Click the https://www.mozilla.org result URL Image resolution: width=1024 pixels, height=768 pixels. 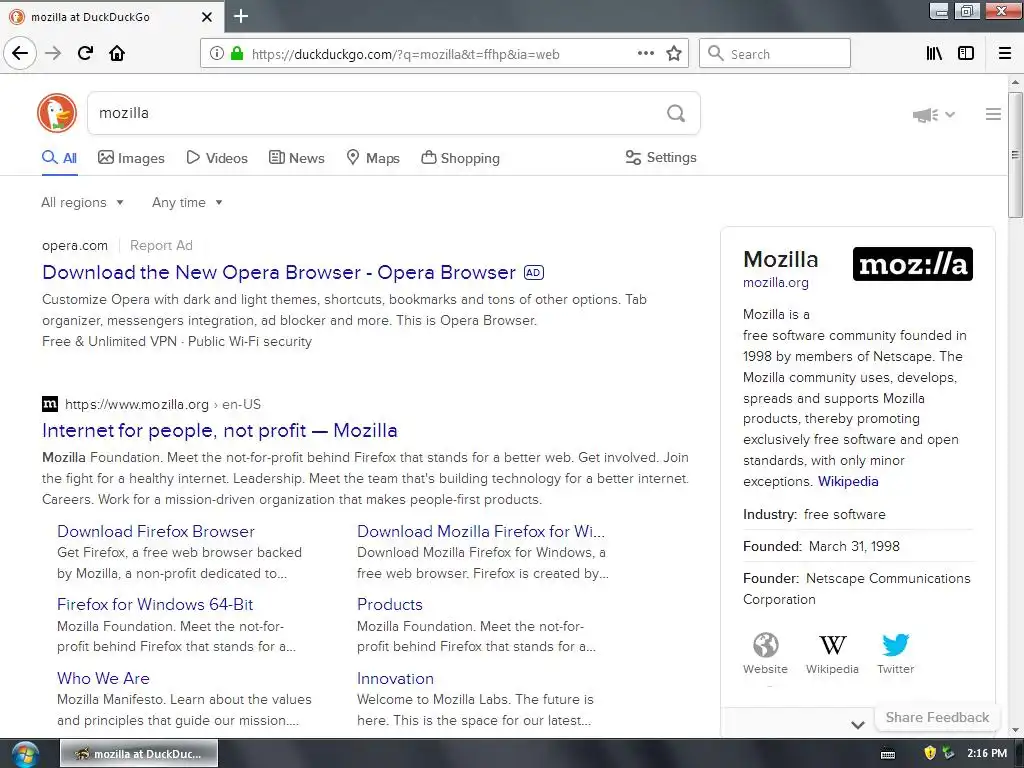coord(137,404)
